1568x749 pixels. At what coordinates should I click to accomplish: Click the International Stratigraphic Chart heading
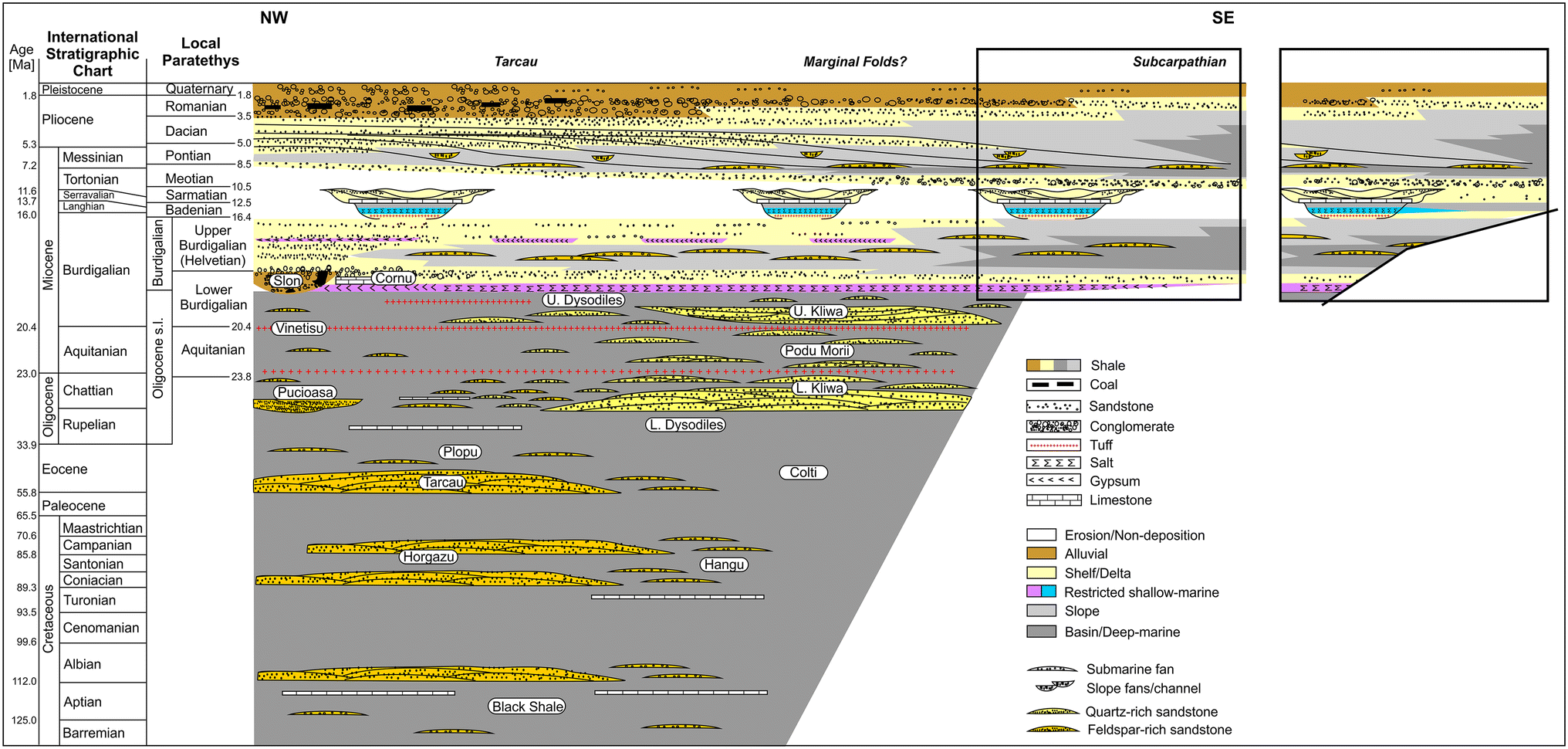pos(93,54)
